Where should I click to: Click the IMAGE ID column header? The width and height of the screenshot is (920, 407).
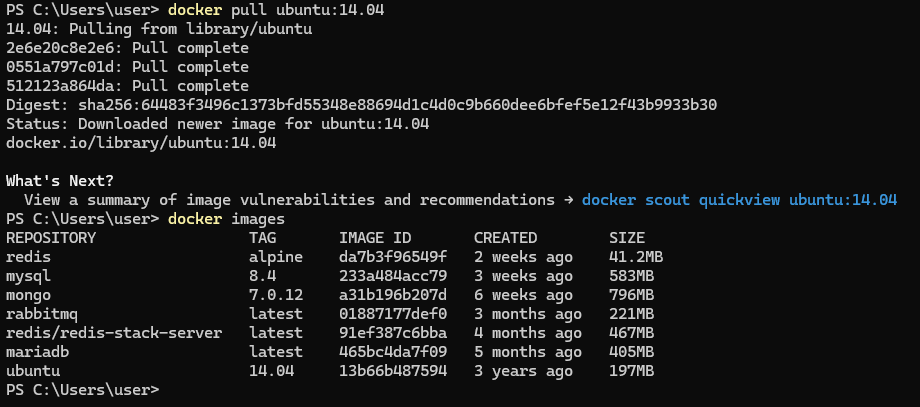pyautogui.click(x=375, y=238)
